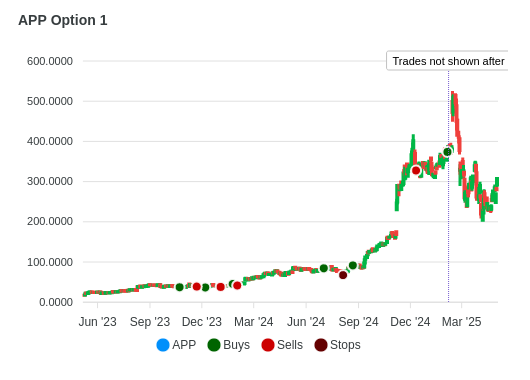Click the 0.0000 y-axis label
This screenshot has height=380, width=530.
[56, 302]
